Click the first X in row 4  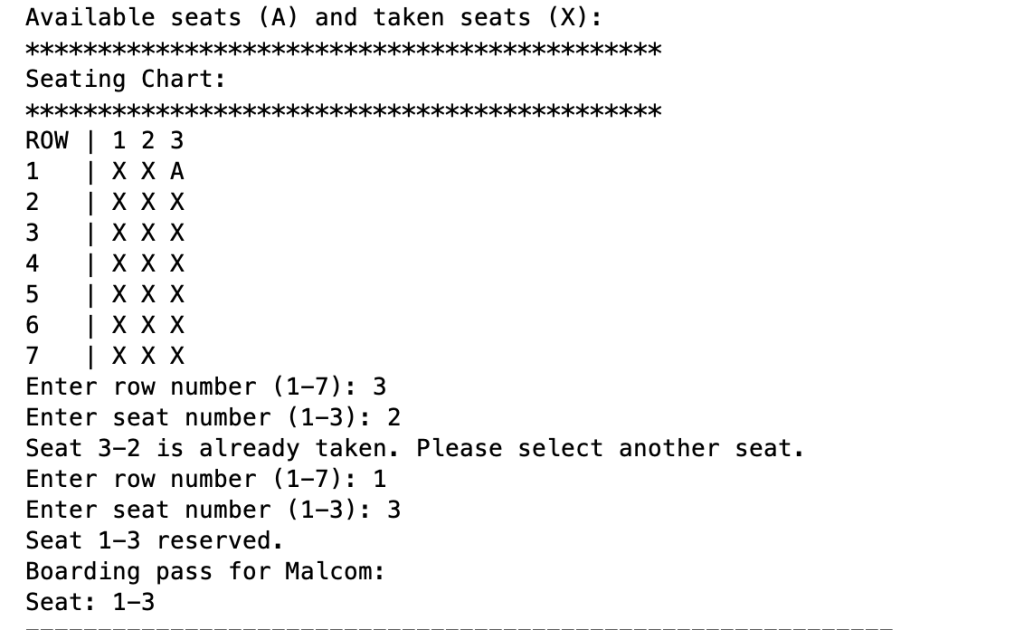point(119,264)
